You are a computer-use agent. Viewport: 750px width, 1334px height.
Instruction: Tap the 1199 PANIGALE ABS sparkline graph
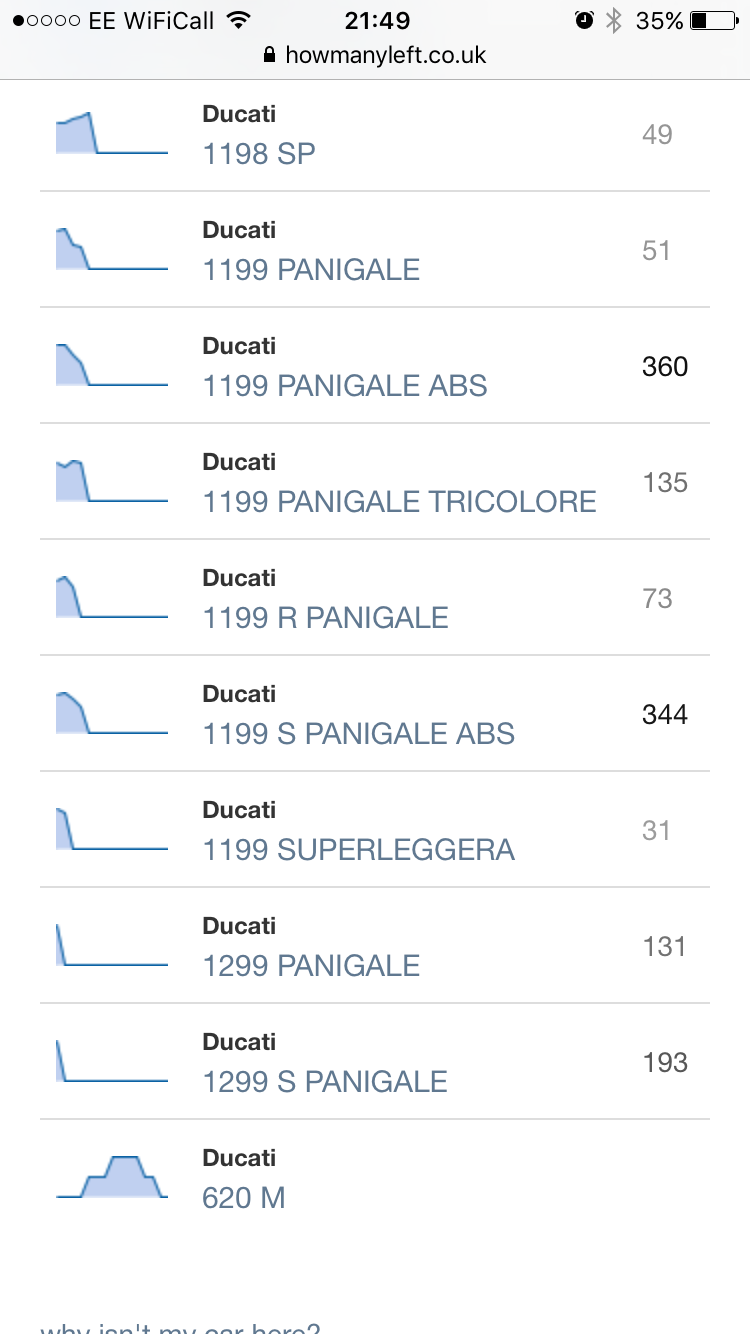coord(112,365)
